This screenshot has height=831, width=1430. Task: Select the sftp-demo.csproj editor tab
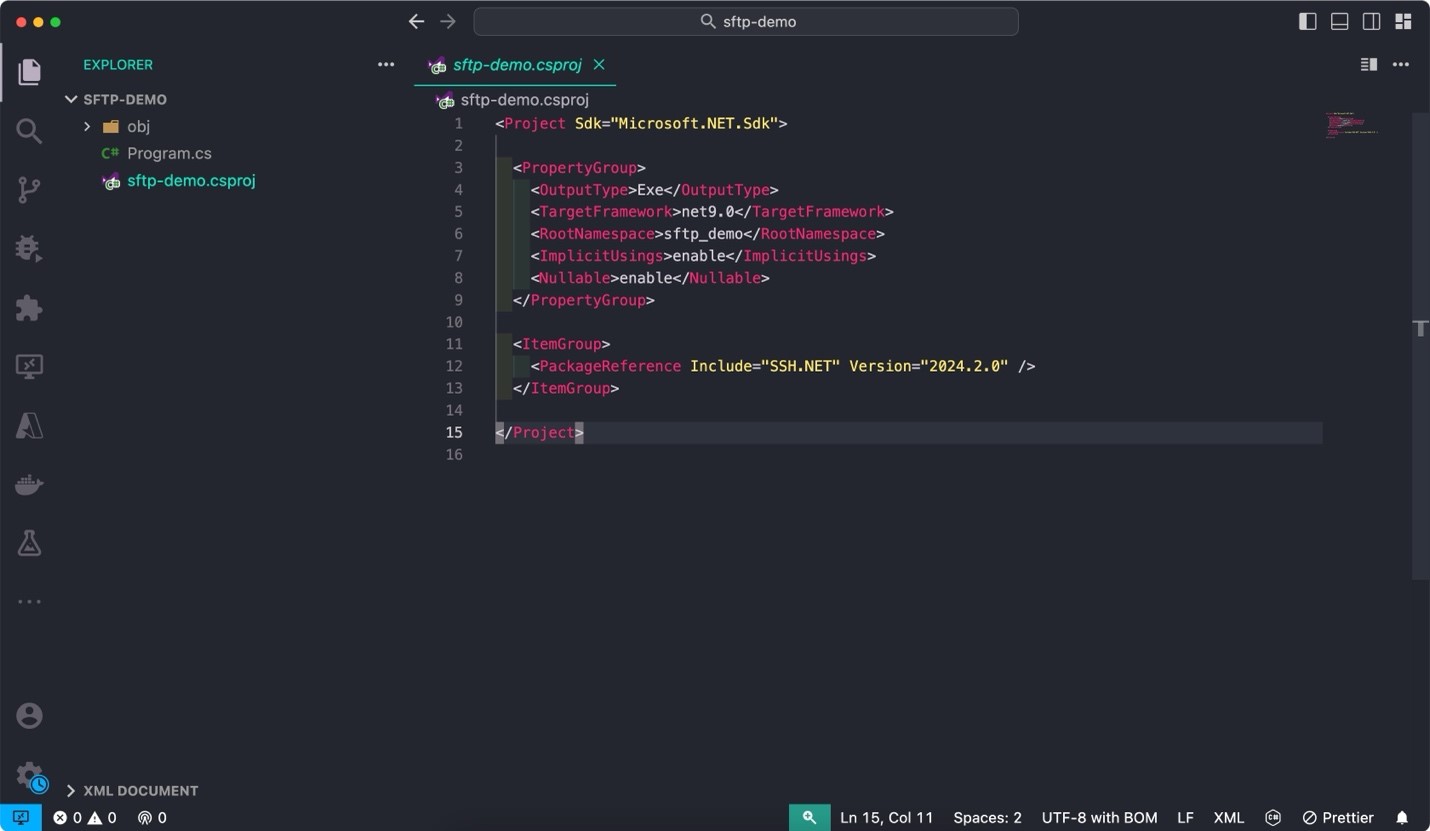(x=516, y=65)
